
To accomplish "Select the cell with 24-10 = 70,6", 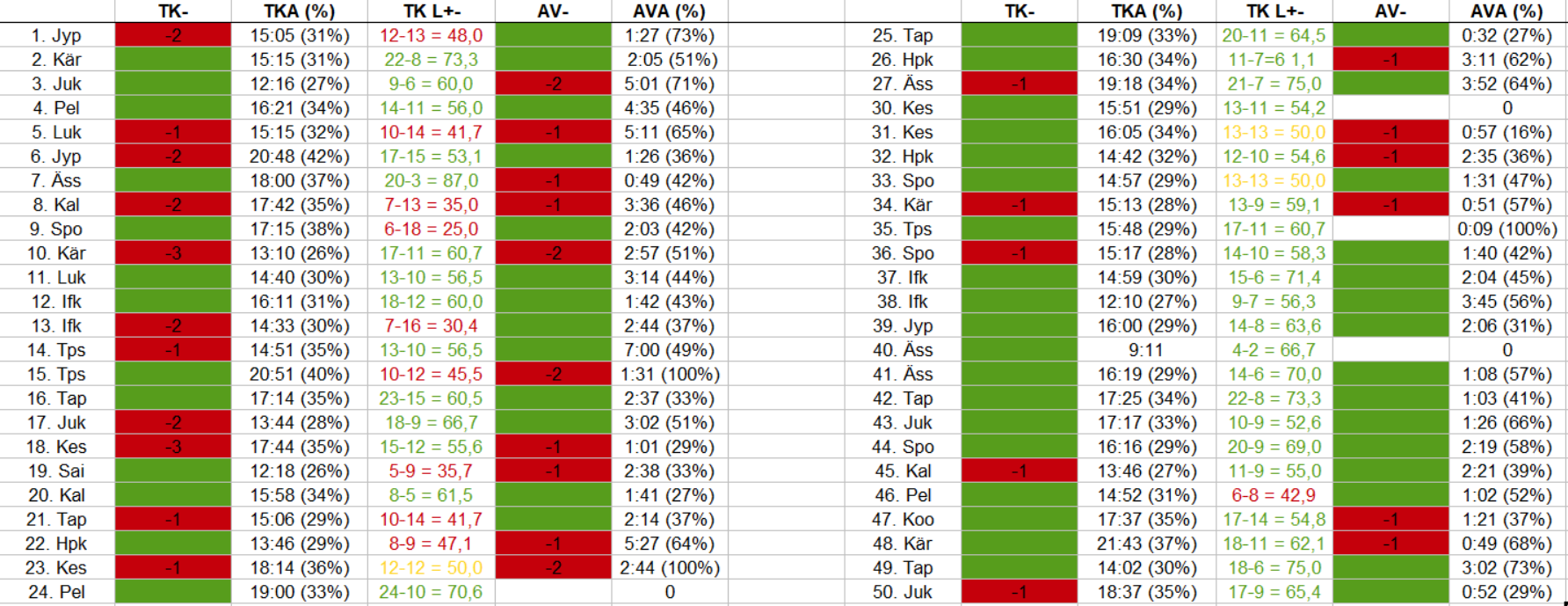I will 431,592.
